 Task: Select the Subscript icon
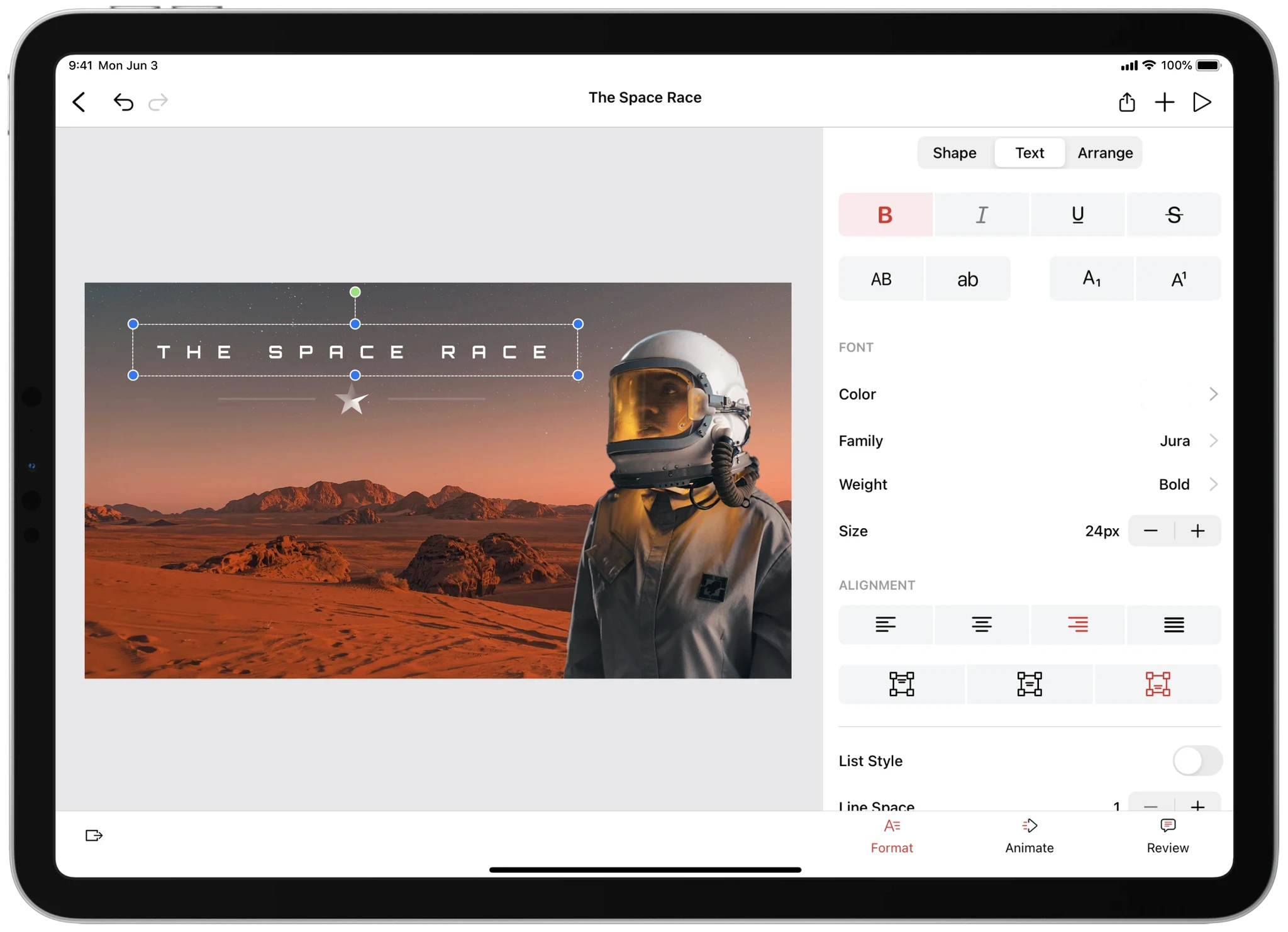1092,279
